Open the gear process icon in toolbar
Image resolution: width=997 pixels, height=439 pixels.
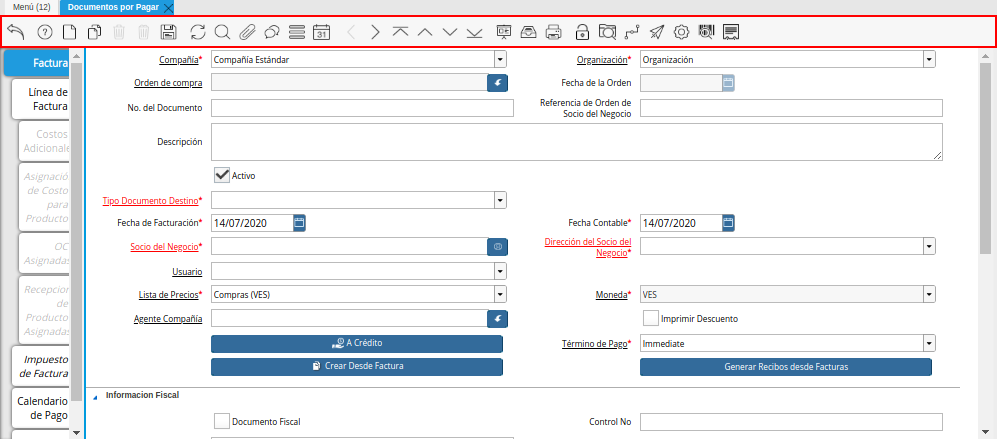682,32
